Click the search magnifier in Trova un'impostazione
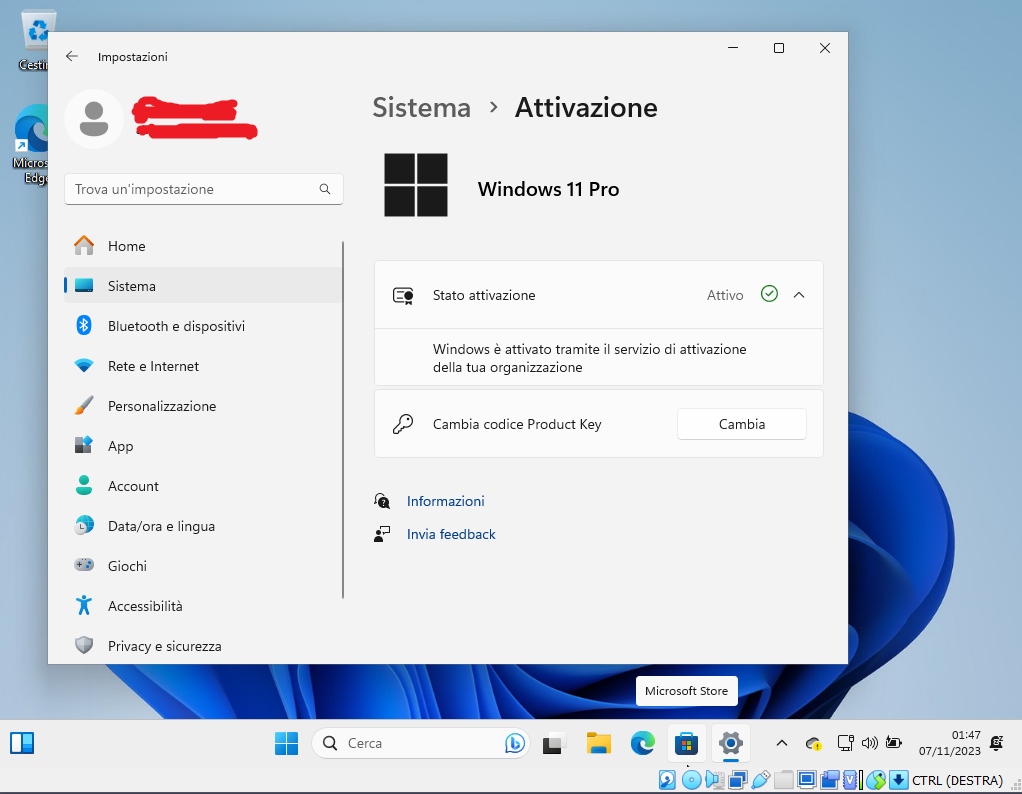1022x794 pixels. pos(325,189)
